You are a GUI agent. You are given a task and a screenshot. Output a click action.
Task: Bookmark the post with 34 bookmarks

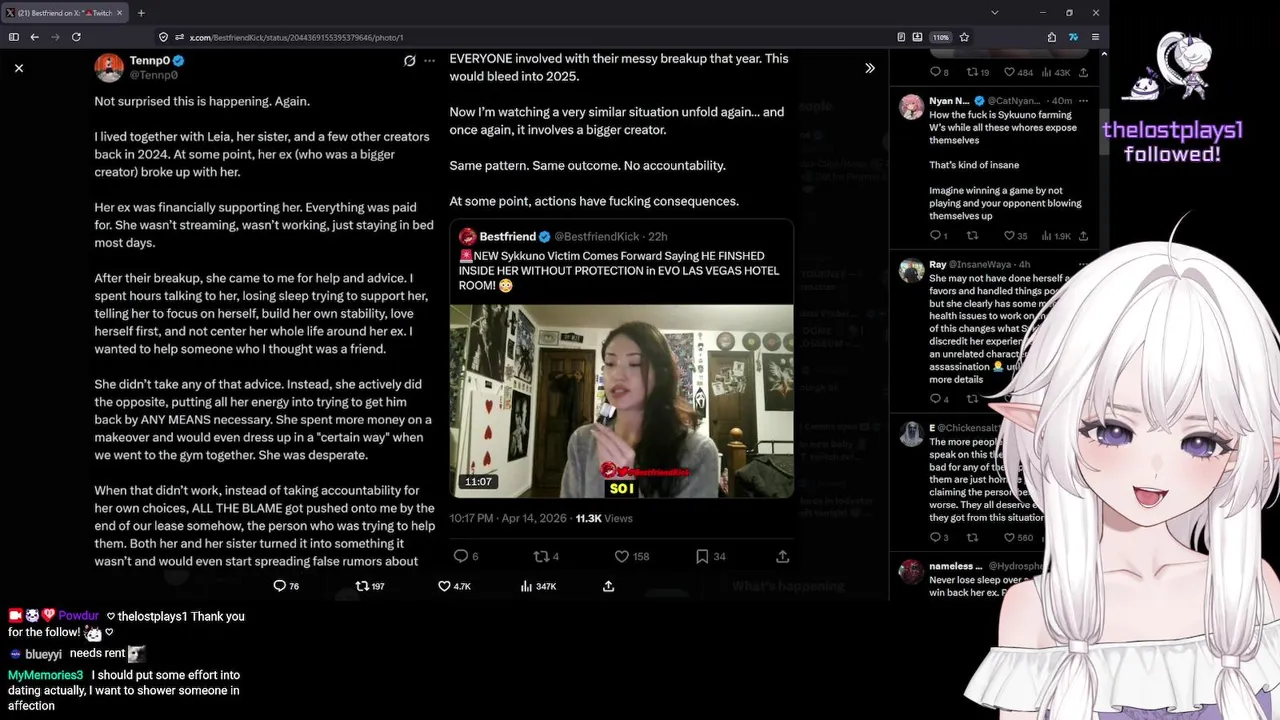(710, 556)
